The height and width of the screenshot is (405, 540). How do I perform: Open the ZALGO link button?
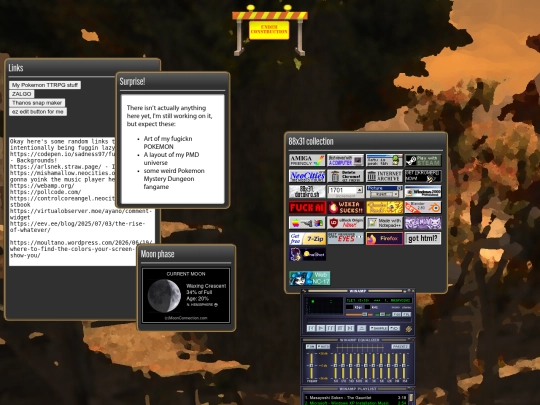[22, 94]
